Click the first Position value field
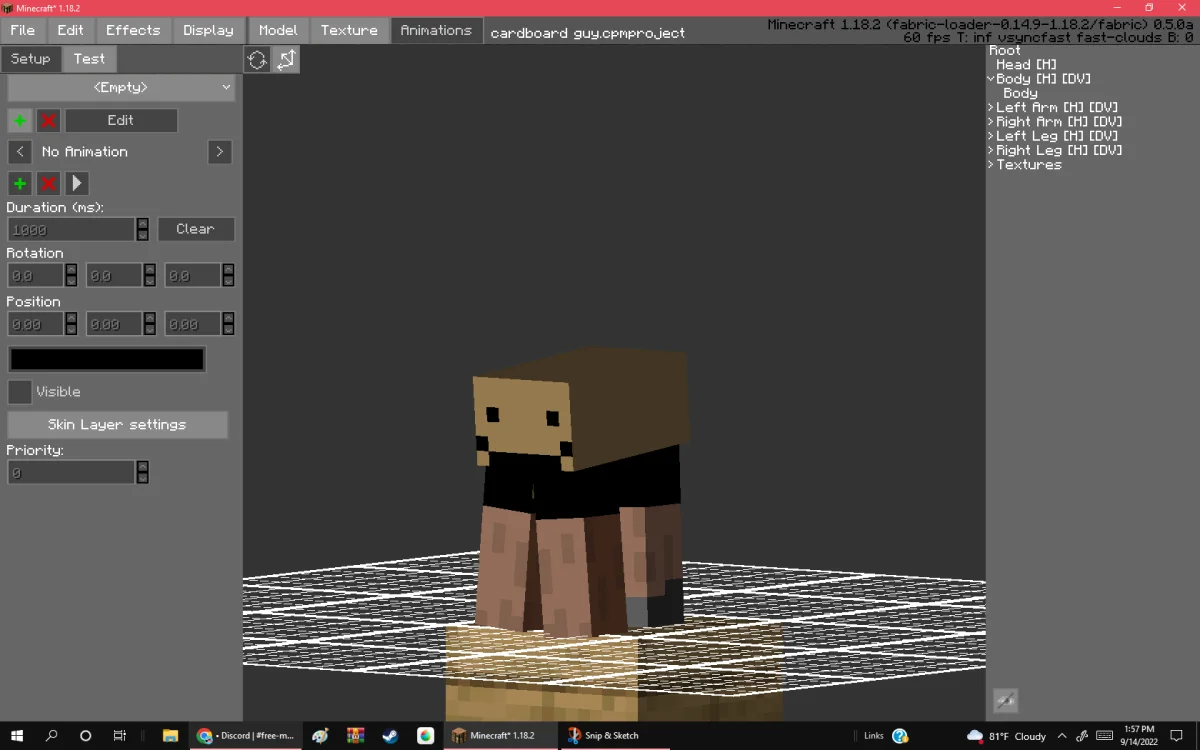1200x750 pixels. click(x=36, y=325)
